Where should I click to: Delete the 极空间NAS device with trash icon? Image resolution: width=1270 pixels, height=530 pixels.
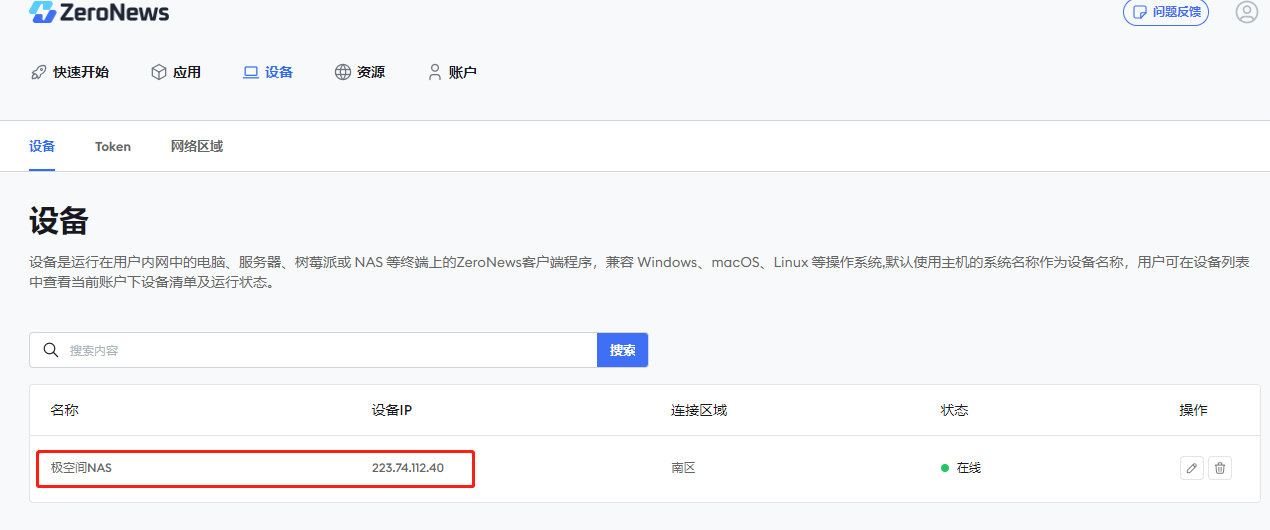tap(1220, 467)
